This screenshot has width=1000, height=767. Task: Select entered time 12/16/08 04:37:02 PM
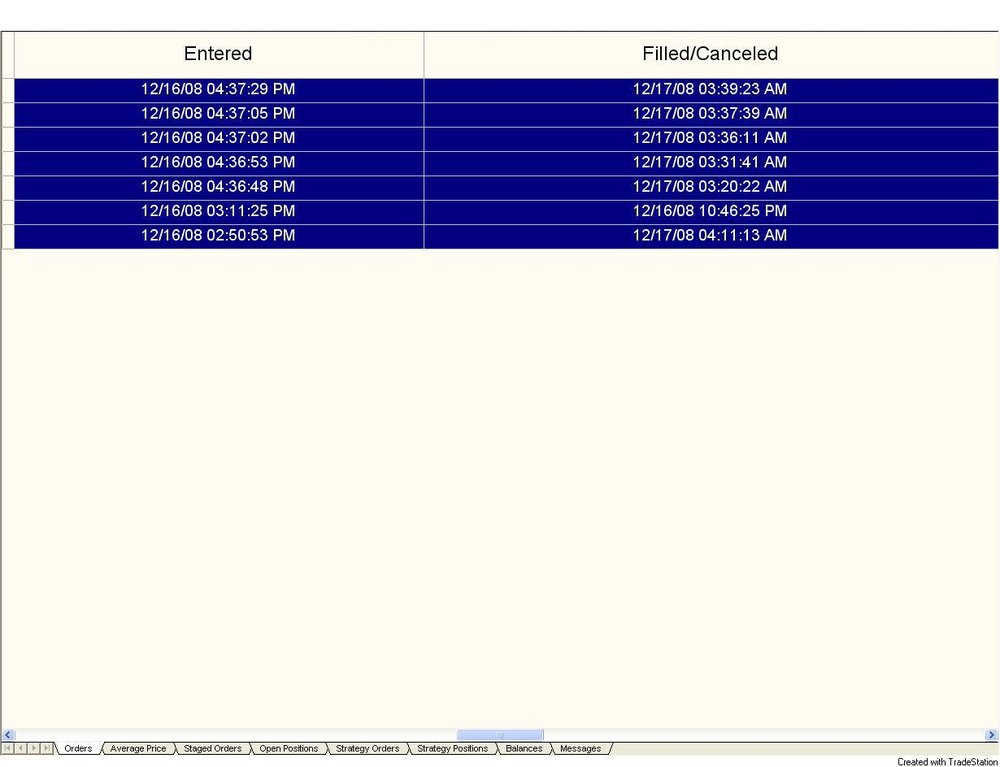coord(218,138)
